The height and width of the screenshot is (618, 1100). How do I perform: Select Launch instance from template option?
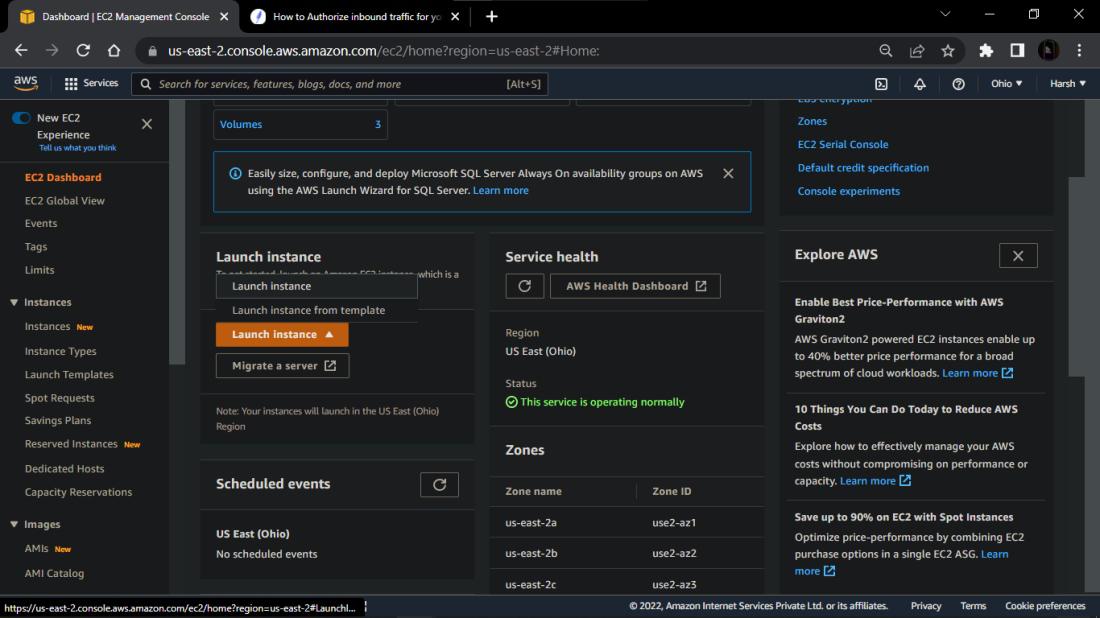click(308, 310)
